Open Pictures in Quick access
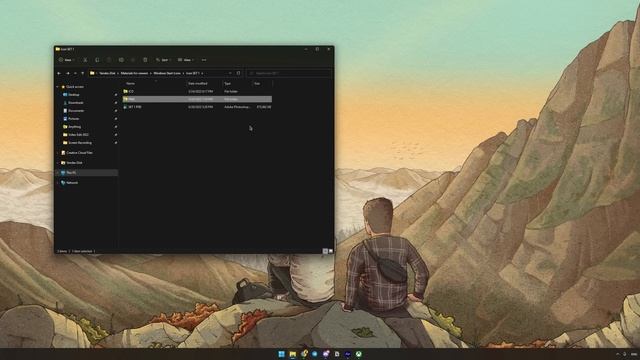 pos(73,119)
